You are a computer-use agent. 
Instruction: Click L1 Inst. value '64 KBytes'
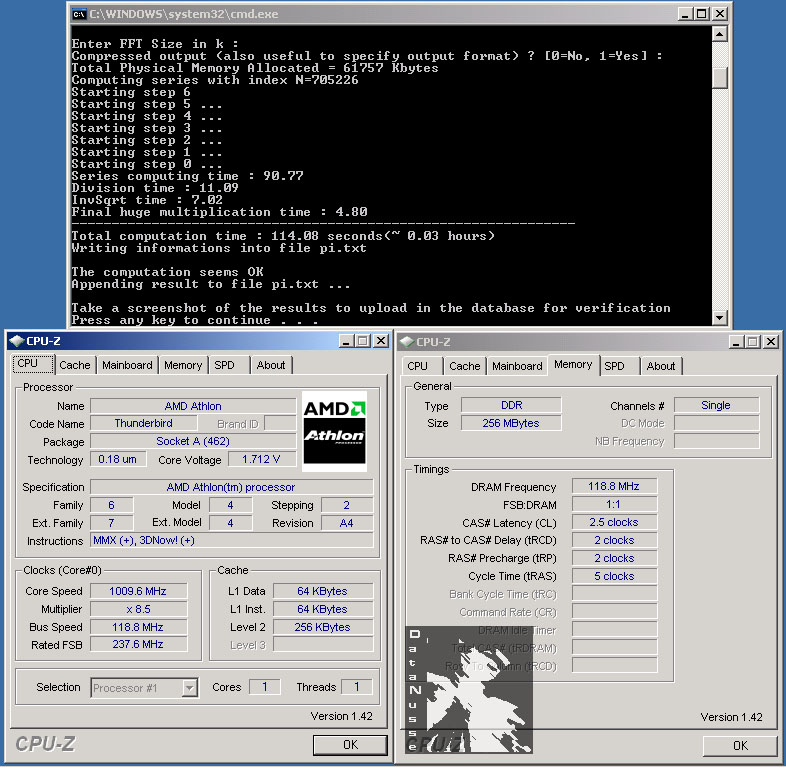[x=323, y=609]
